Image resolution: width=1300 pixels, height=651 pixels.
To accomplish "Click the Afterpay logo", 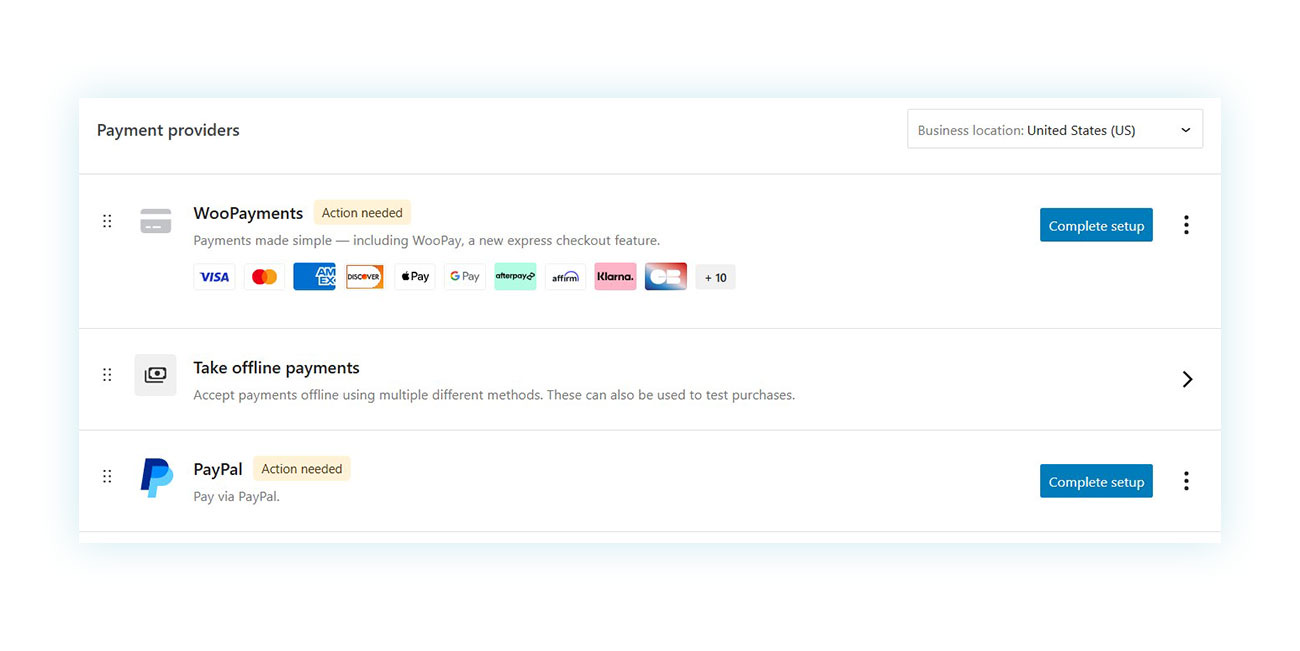I will (515, 277).
